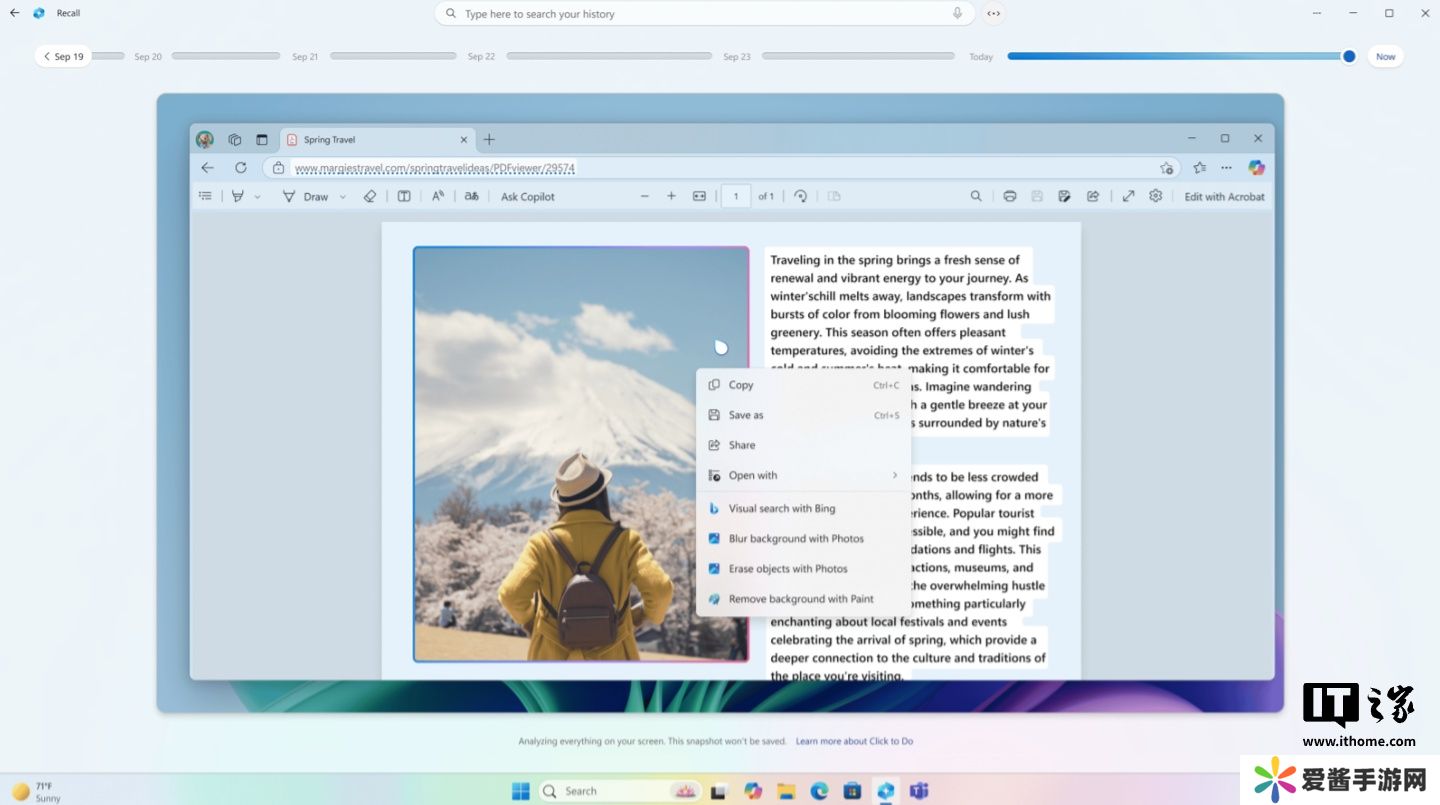The image size is (1440, 805).
Task: Open Microsoft Teams from the taskbar
Action: (919, 791)
